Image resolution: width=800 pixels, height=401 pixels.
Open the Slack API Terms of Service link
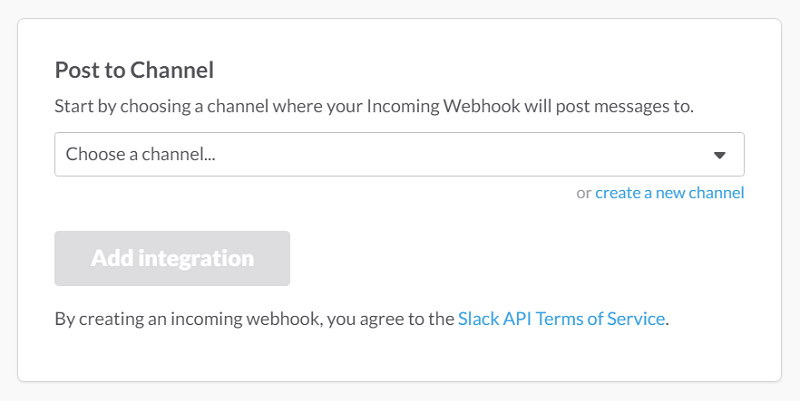click(x=561, y=319)
